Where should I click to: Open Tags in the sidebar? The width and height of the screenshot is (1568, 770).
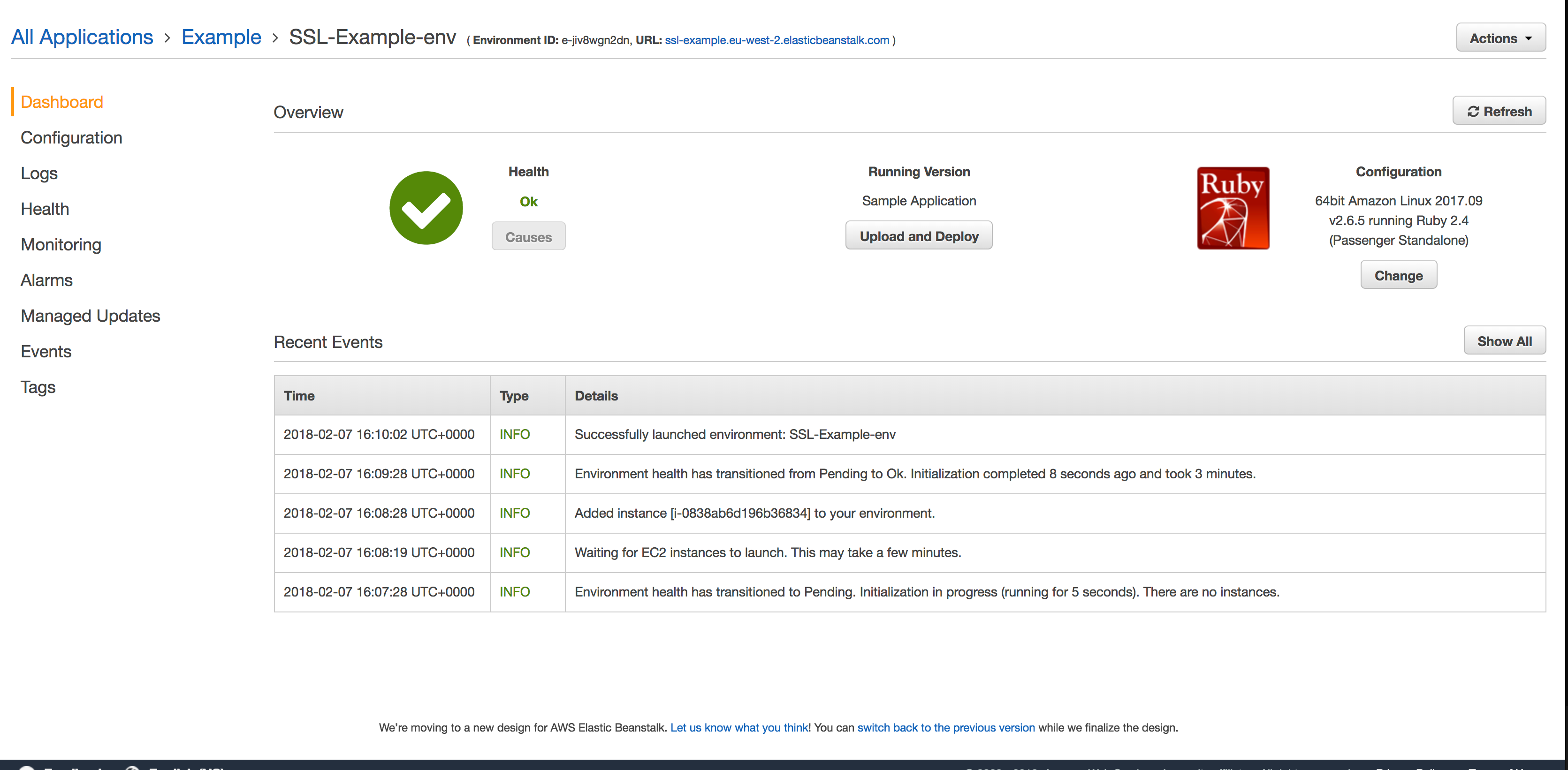(38, 387)
